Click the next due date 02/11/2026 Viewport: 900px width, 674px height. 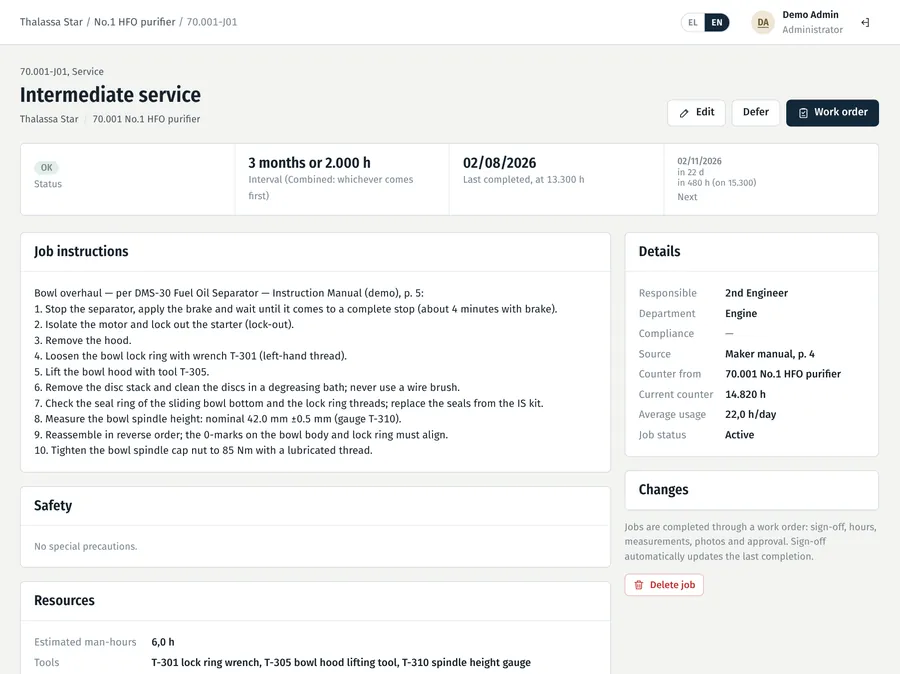699,161
